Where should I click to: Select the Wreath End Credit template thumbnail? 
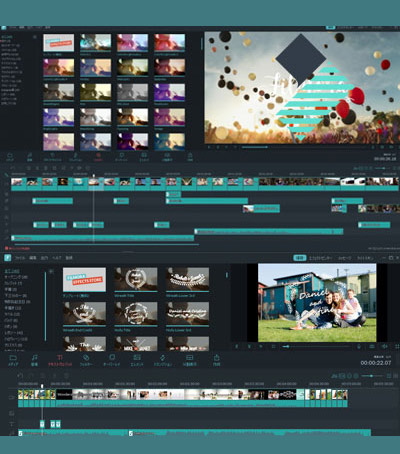click(84, 314)
